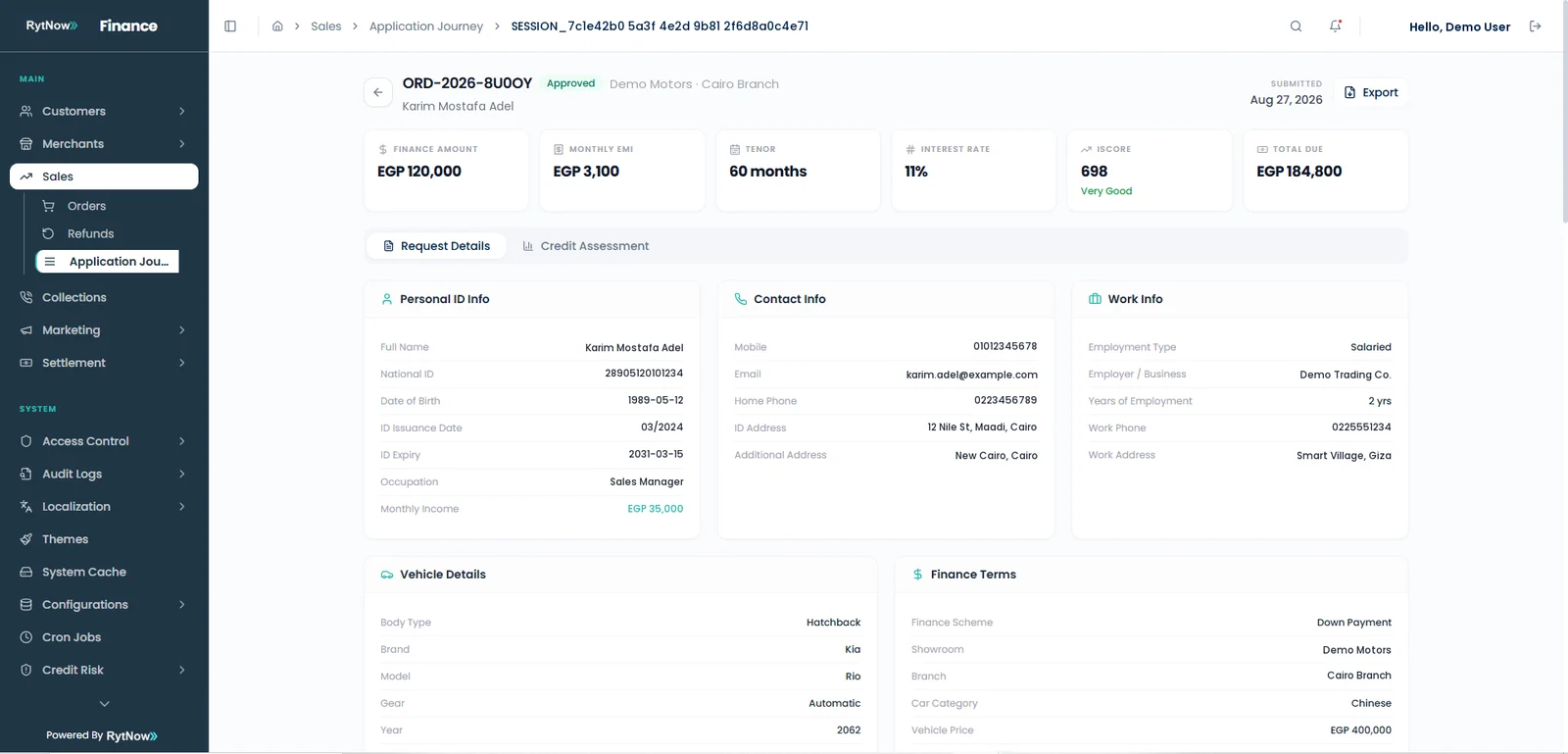Click email karim.adel@example.com
The height and width of the screenshot is (754, 1568).
[x=972, y=375]
